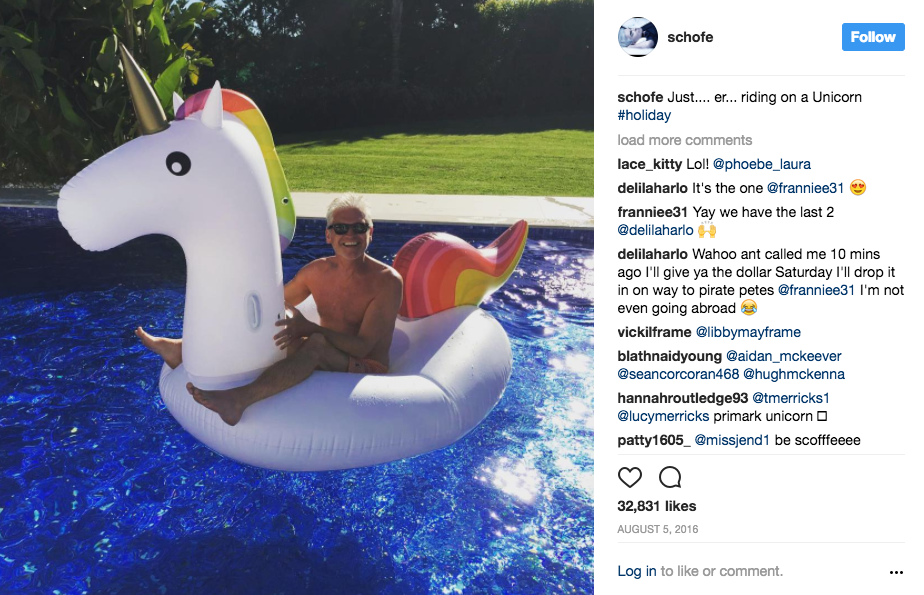
Task: Open the #holiday hashtag
Action: coord(644,115)
